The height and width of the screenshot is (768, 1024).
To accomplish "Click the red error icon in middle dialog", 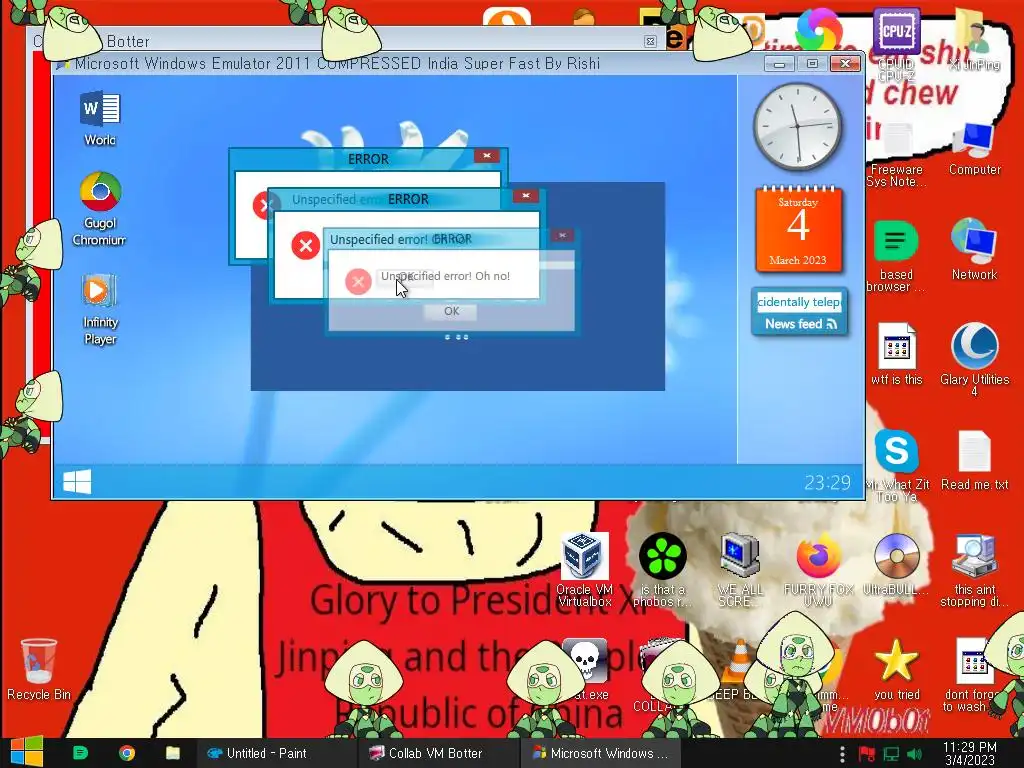I will coord(305,246).
